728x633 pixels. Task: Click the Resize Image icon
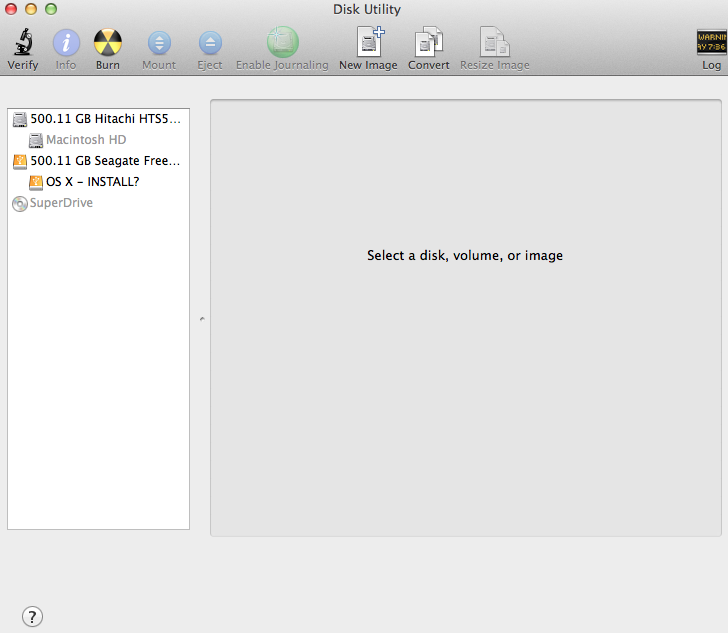pos(494,42)
